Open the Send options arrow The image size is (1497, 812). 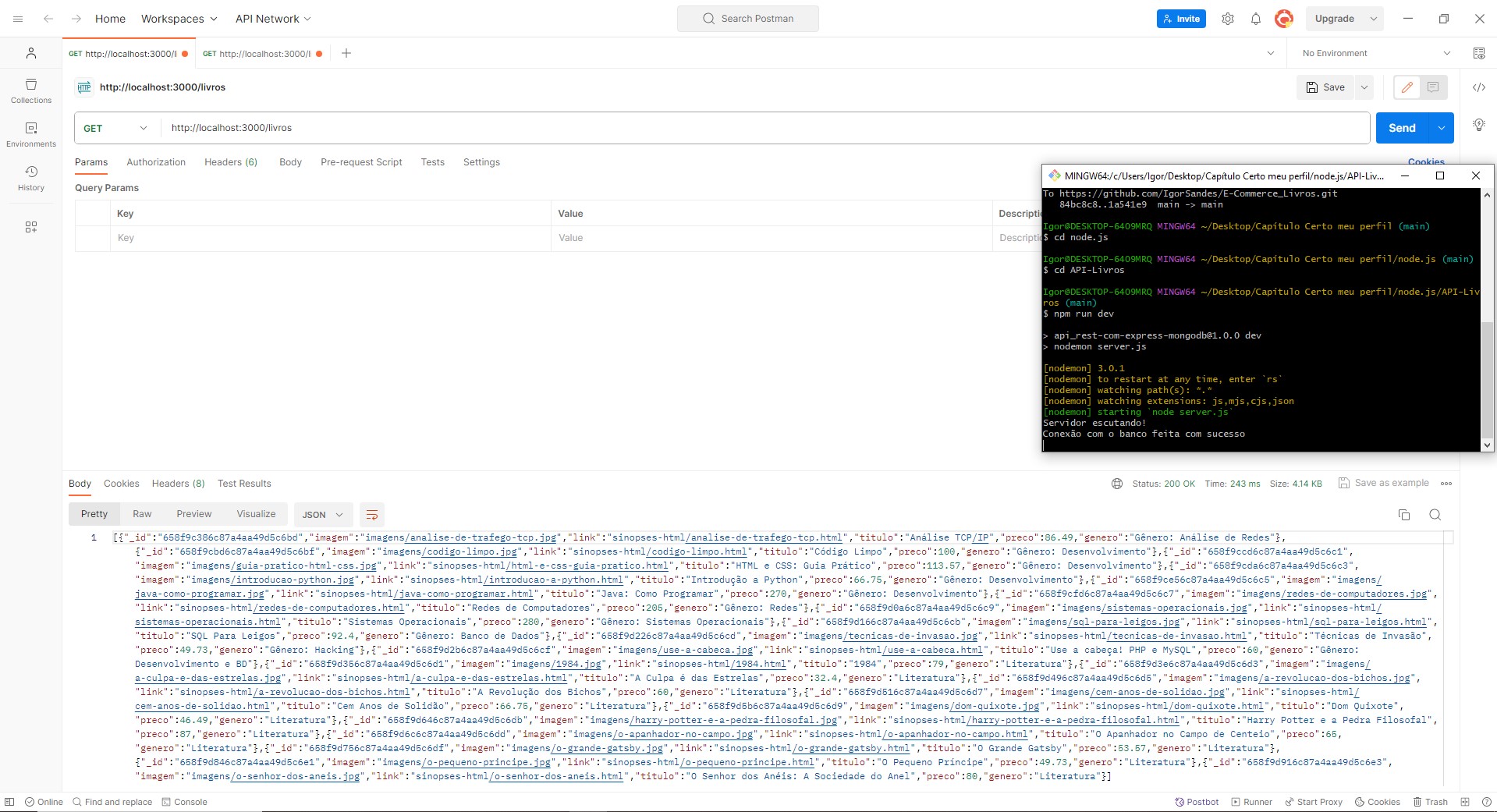tap(1442, 128)
